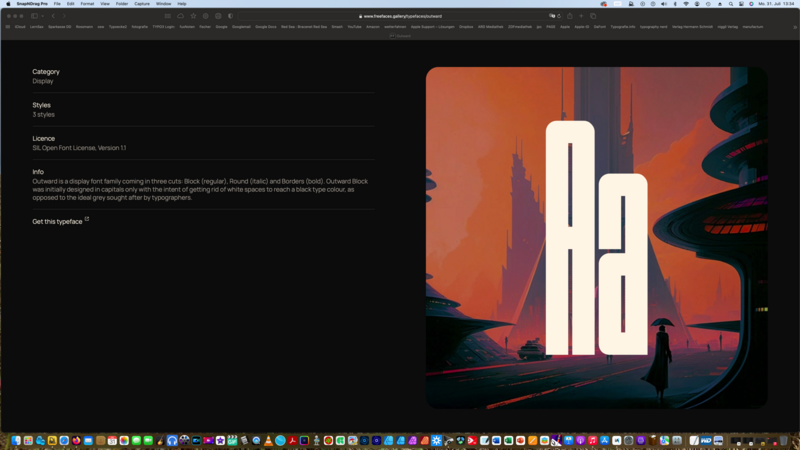This screenshot has width=800, height=450.
Task: Open the Spotlight search icon in menu bar
Action: [x=731, y=4]
